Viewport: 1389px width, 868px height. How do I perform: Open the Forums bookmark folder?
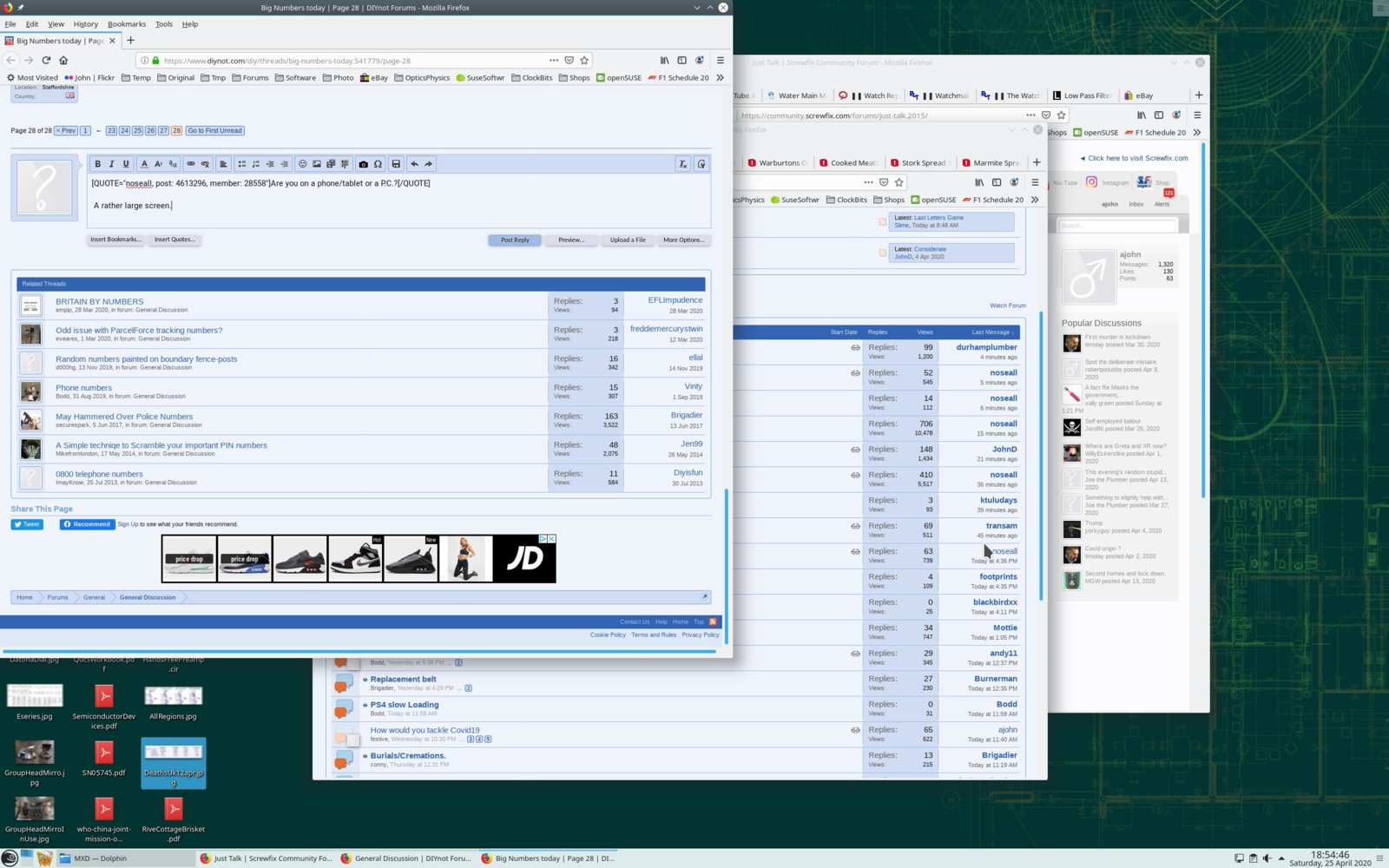(250, 77)
